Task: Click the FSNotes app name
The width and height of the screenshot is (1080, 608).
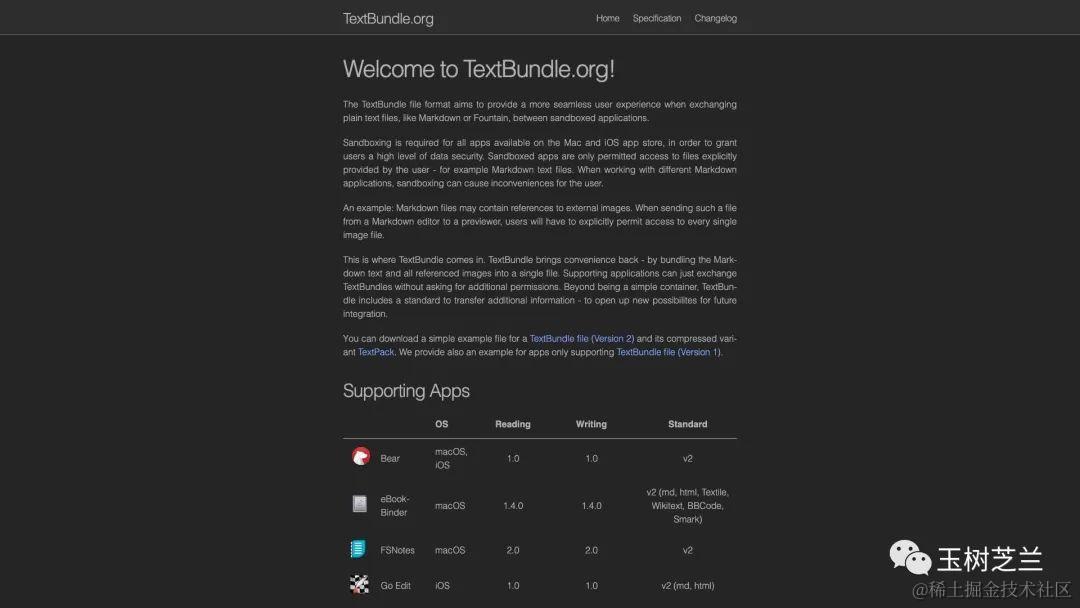Action: 397,550
